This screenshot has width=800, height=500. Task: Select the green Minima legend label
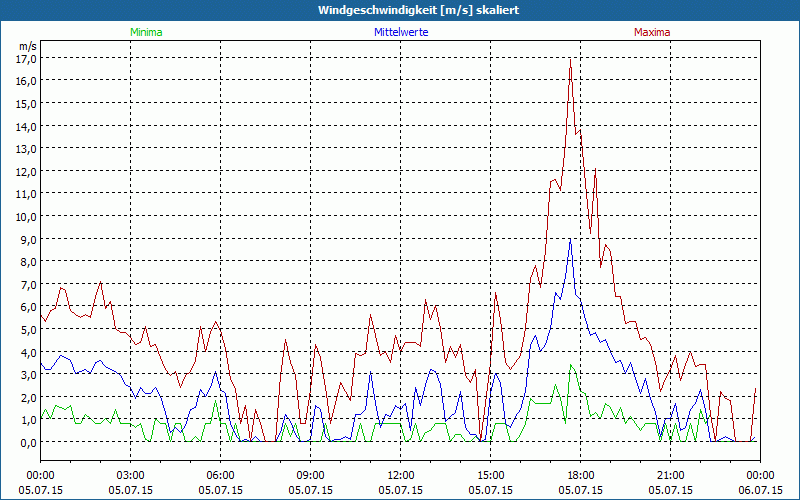(x=146, y=32)
